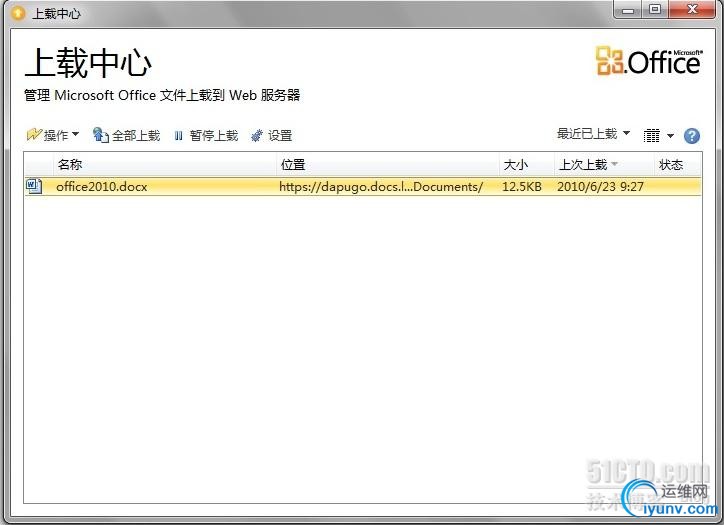Click the view layout grid icon
The width and height of the screenshot is (724, 525).
point(652,136)
